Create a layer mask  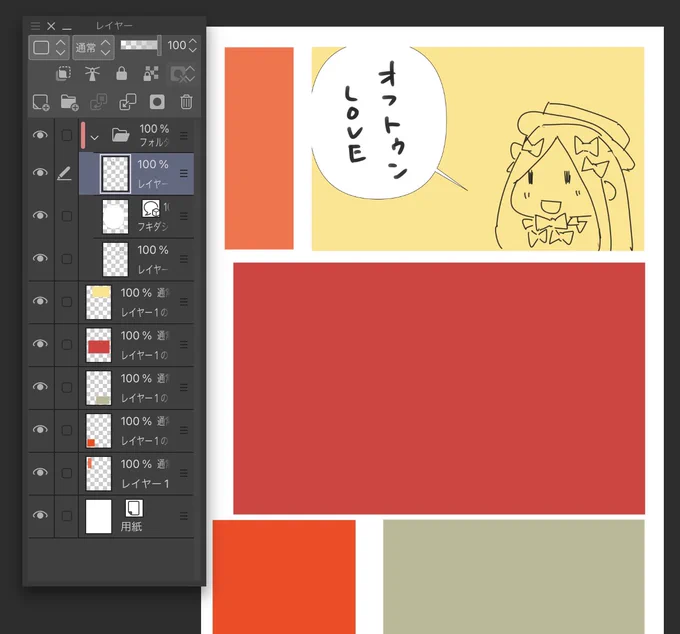(x=157, y=102)
